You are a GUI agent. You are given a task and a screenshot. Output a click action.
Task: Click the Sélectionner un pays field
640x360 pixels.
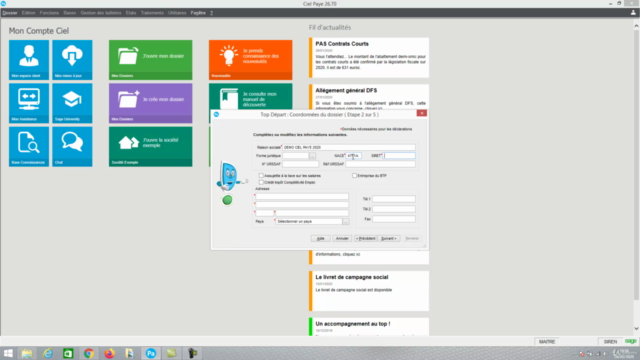click(309, 222)
